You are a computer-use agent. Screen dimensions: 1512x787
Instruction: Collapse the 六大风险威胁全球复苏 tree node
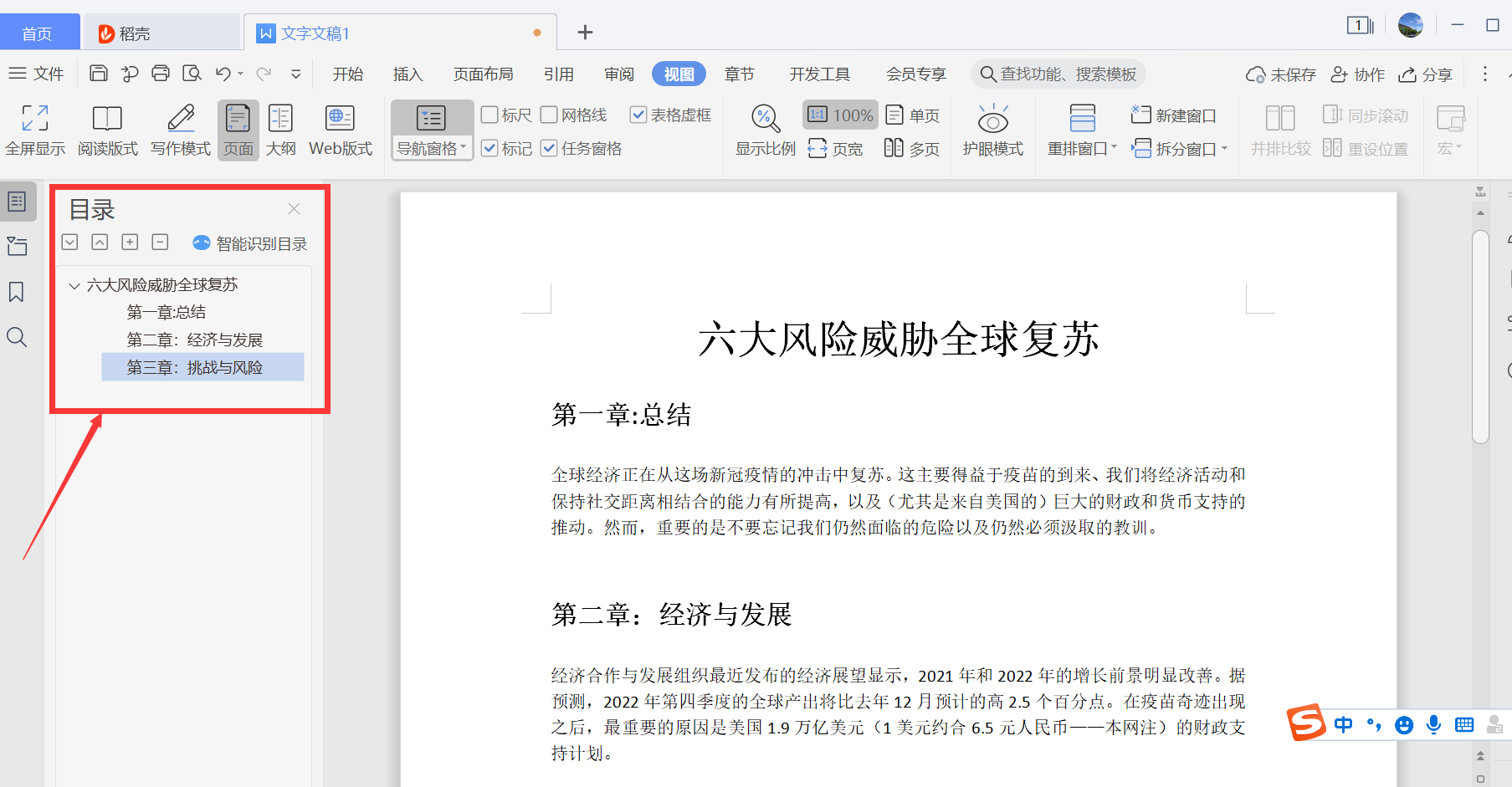[73, 284]
